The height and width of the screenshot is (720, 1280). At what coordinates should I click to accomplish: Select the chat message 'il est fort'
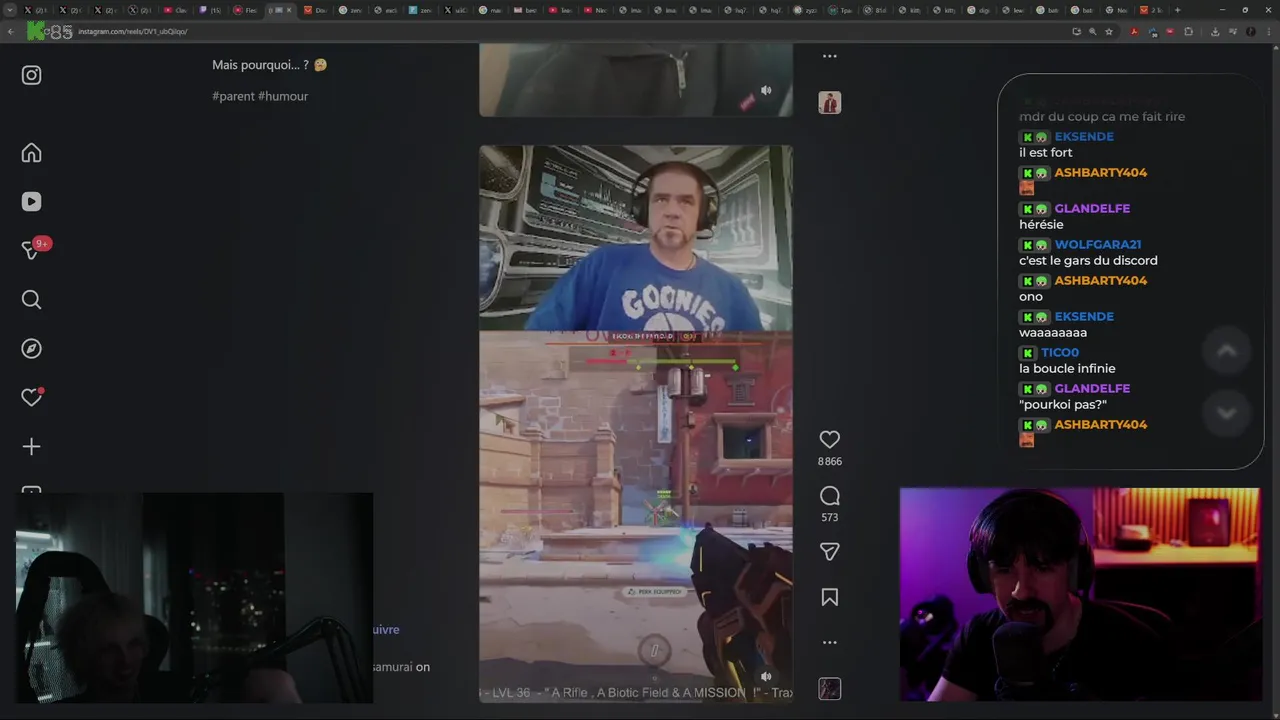1045,153
